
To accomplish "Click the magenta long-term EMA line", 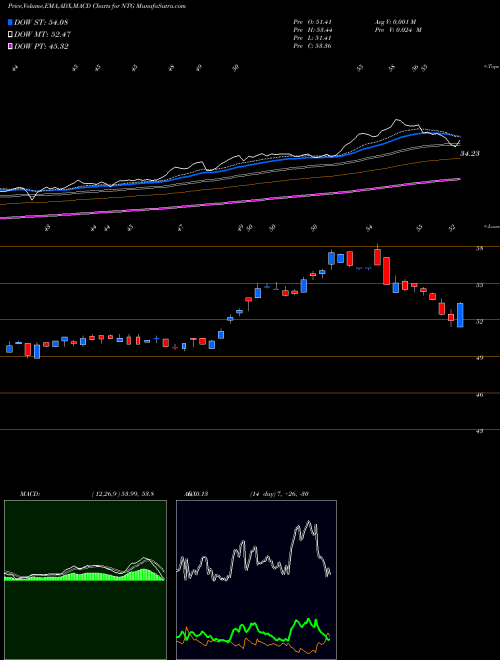I will 230,201.
